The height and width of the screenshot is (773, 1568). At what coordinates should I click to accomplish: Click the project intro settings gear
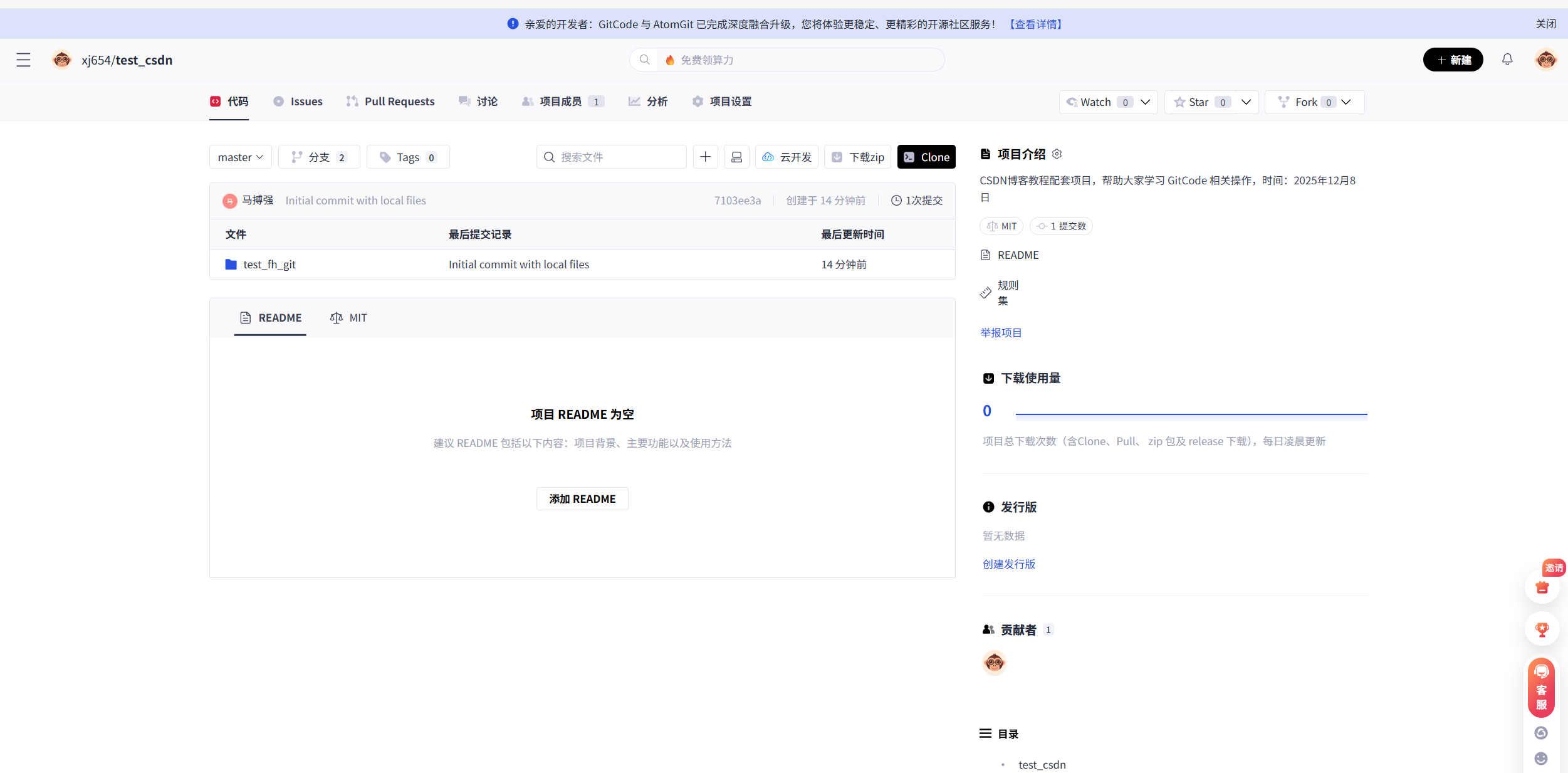pyautogui.click(x=1057, y=154)
